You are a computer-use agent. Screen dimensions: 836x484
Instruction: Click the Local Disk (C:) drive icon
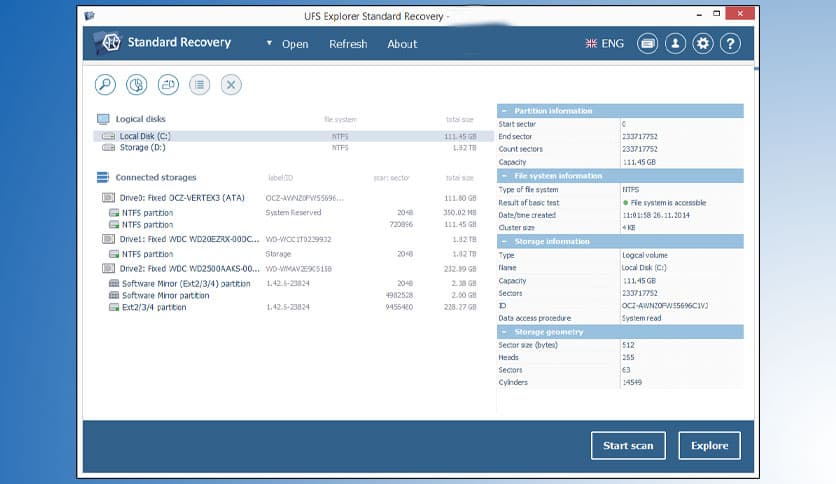point(108,136)
